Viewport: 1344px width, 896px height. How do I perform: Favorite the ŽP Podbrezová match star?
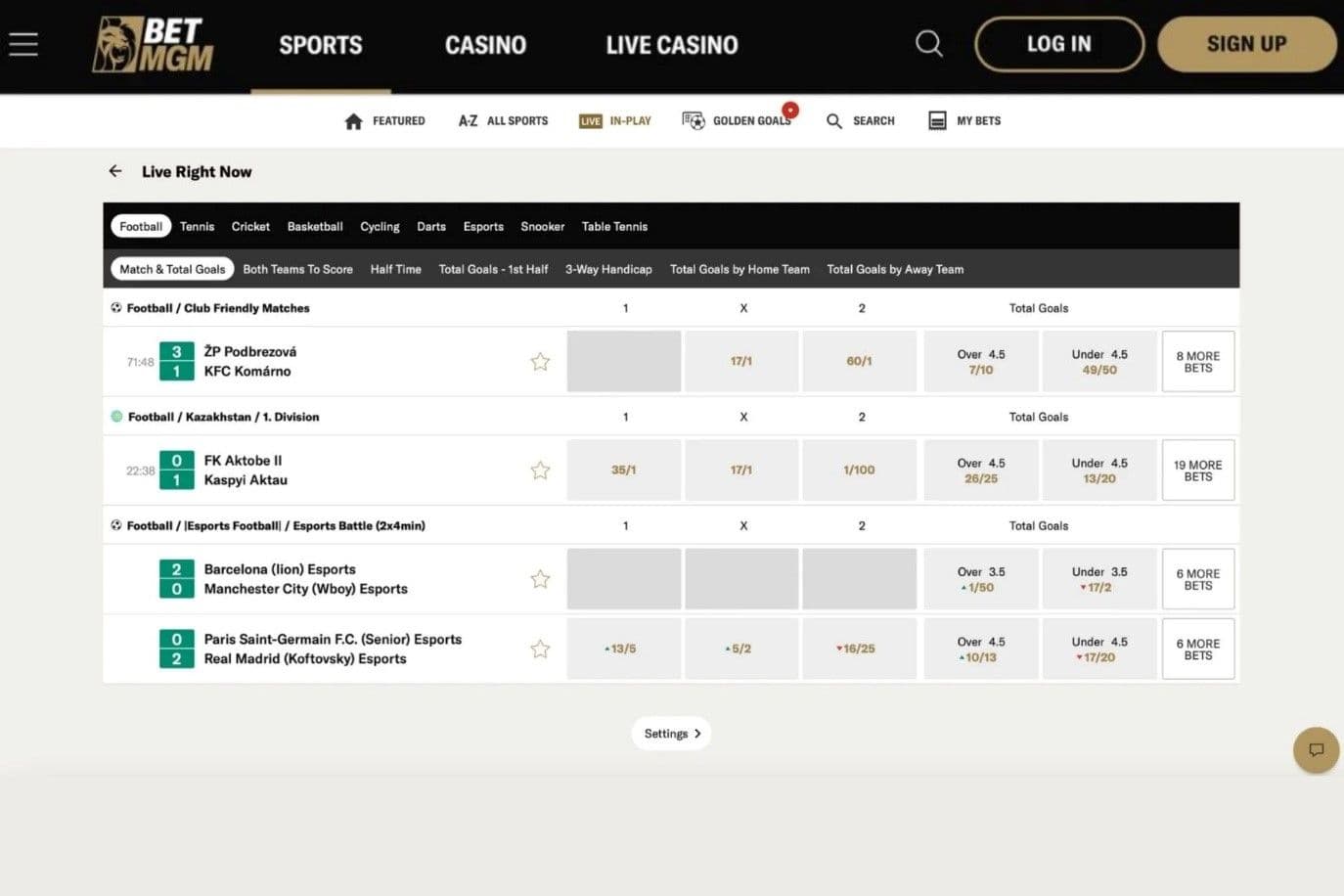click(x=540, y=362)
